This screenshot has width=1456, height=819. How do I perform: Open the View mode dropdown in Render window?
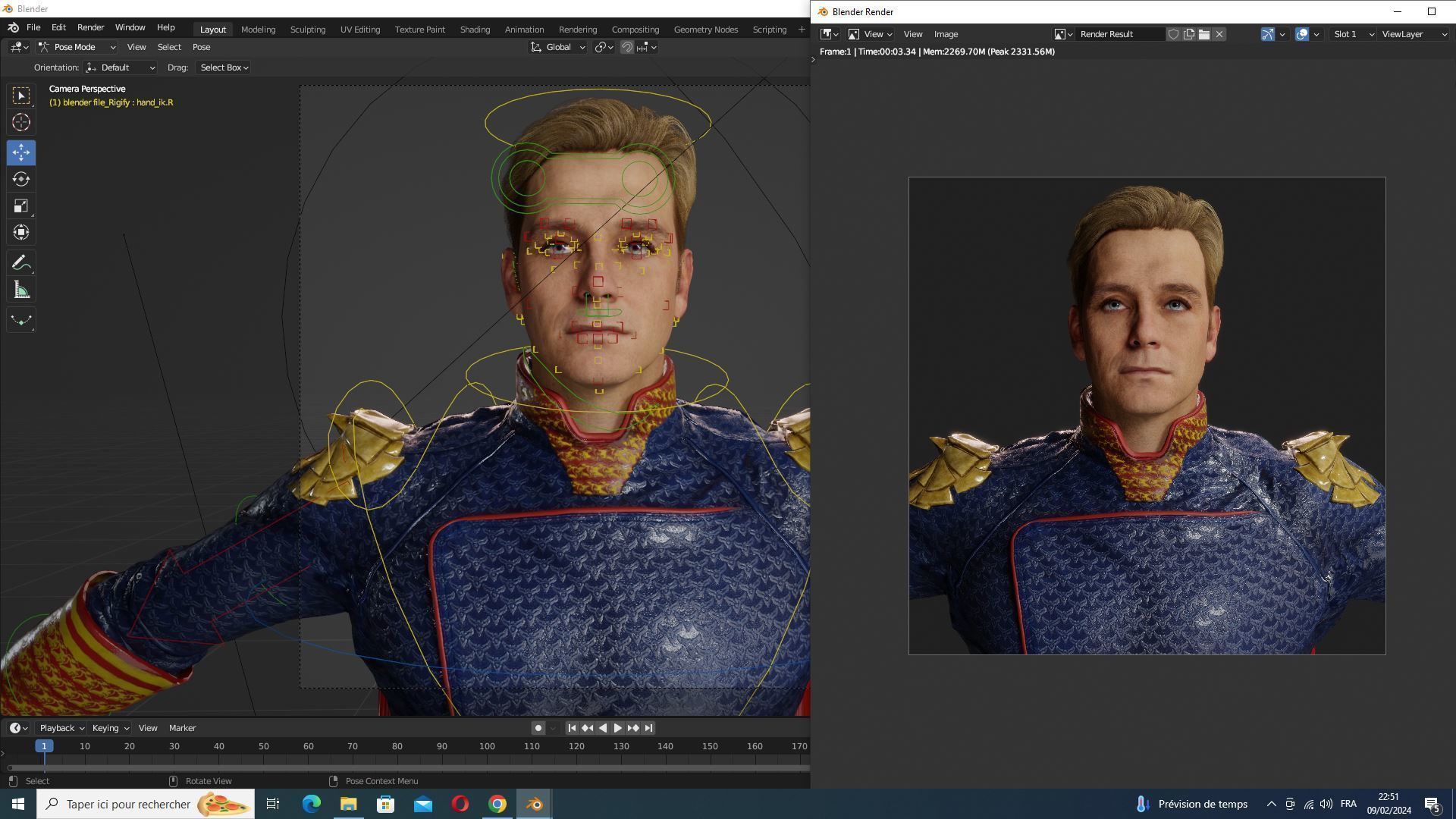click(870, 34)
